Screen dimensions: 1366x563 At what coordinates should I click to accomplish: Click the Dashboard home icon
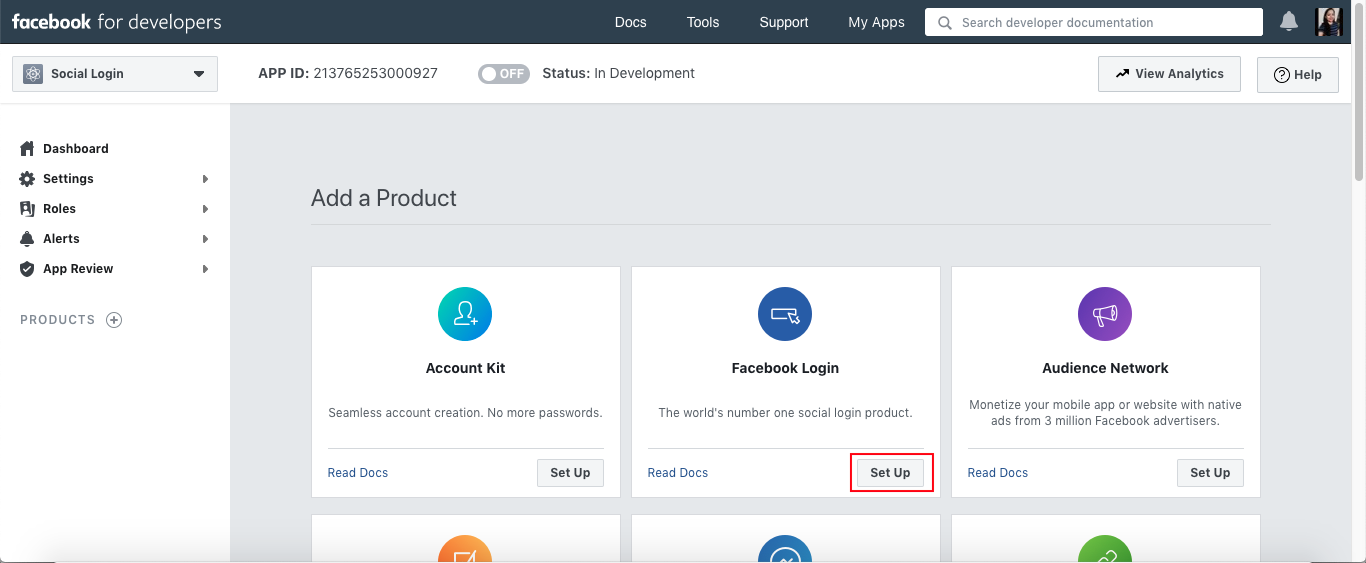pos(27,148)
